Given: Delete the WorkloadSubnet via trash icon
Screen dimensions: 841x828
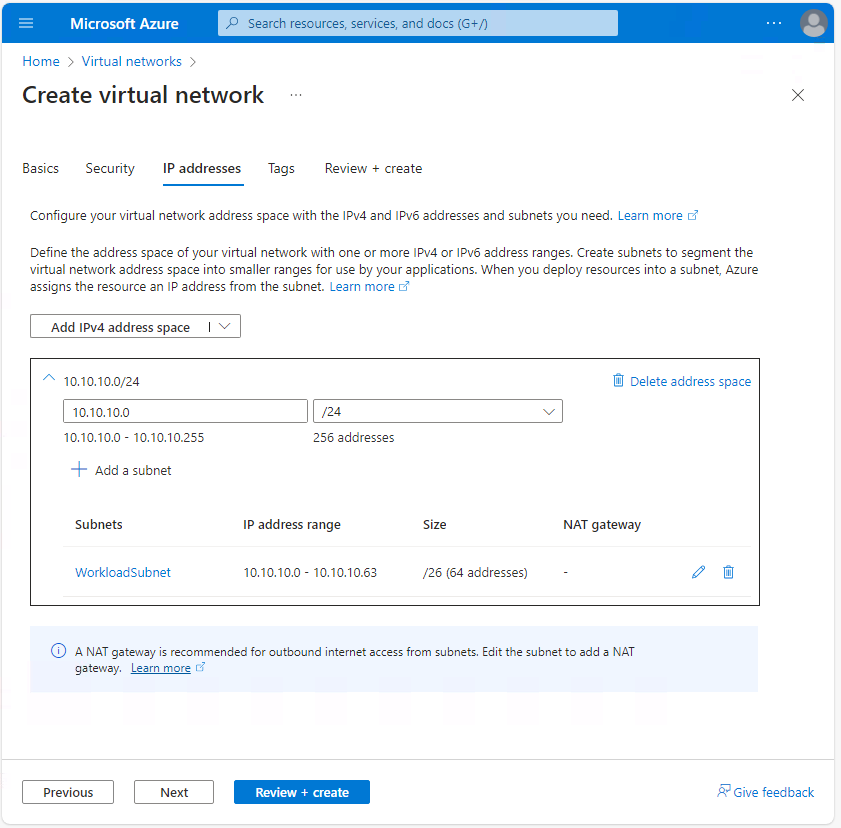Looking at the screenshot, I should [x=728, y=572].
